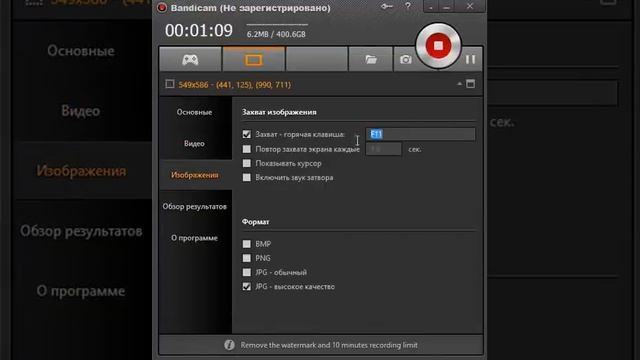Click the info icon in the bottom banner
This screenshot has height=360, width=640.
(x=229, y=345)
